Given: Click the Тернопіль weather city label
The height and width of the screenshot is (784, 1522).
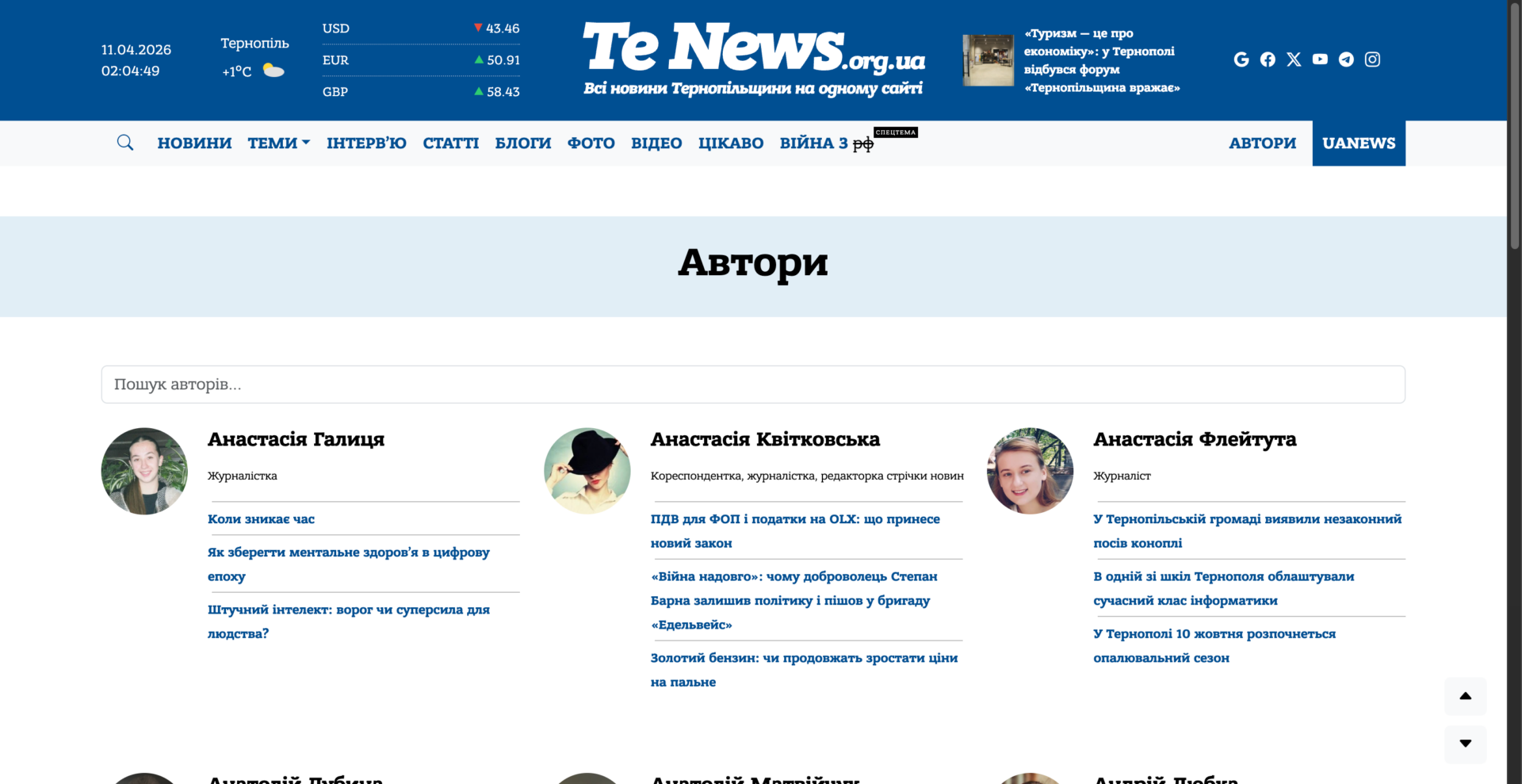Looking at the screenshot, I should click(254, 44).
